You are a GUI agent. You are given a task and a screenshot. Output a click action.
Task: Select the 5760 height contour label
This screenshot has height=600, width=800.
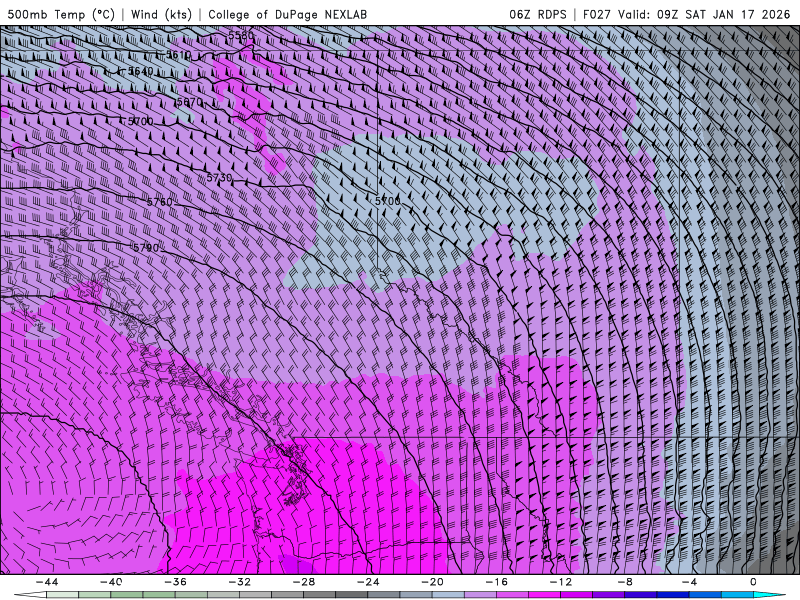(x=160, y=202)
